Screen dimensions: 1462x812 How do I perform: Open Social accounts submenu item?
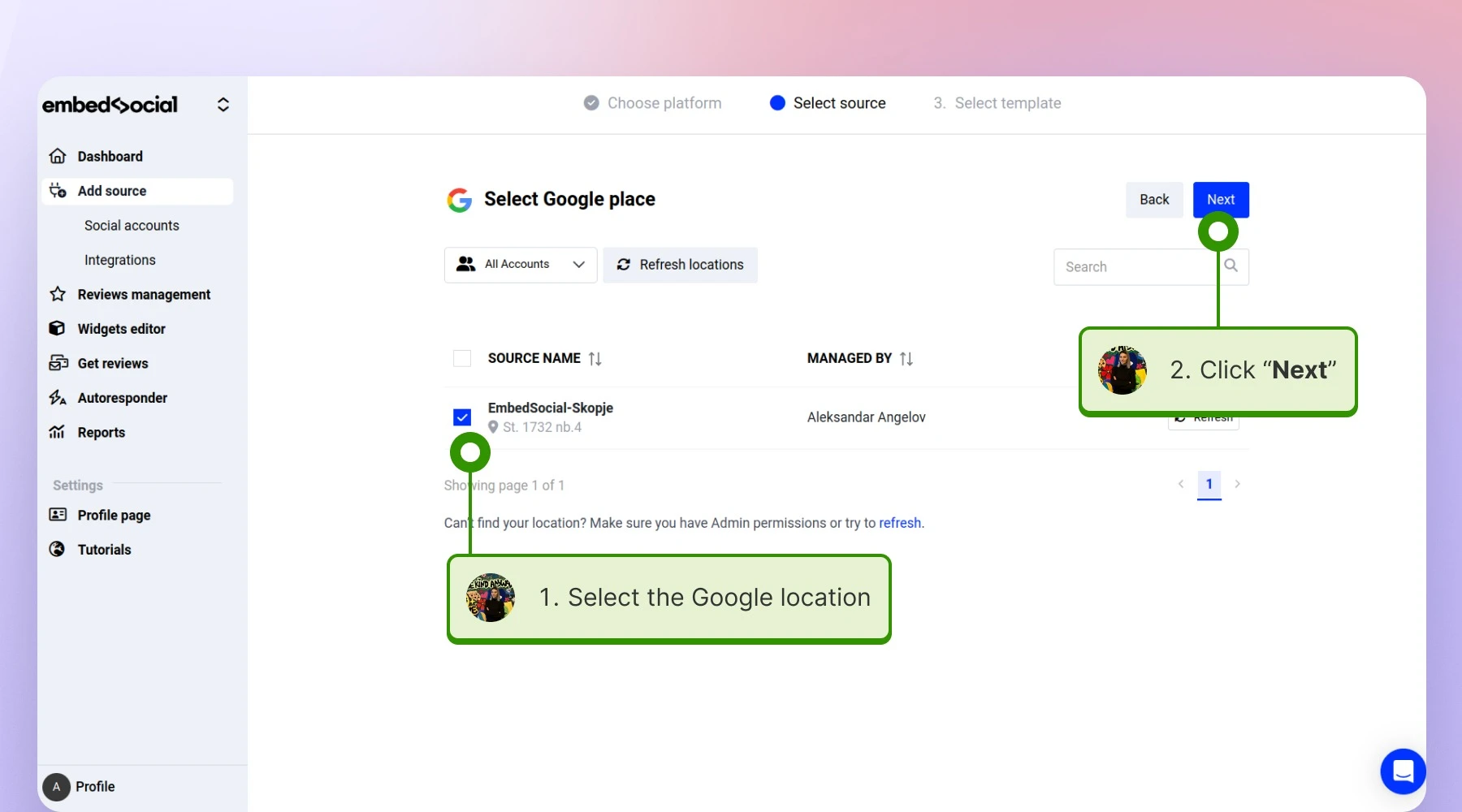(132, 226)
